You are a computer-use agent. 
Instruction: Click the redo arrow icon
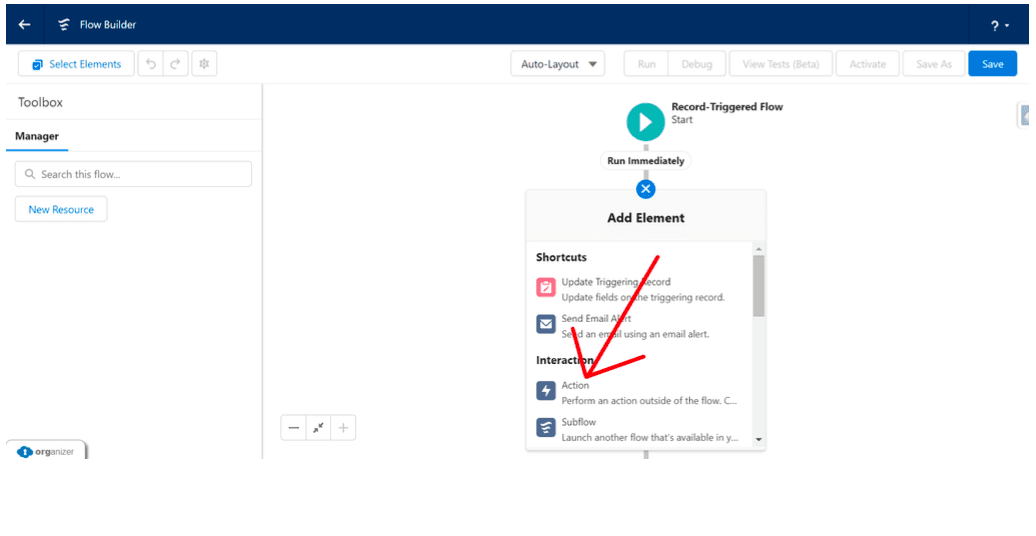tap(175, 64)
